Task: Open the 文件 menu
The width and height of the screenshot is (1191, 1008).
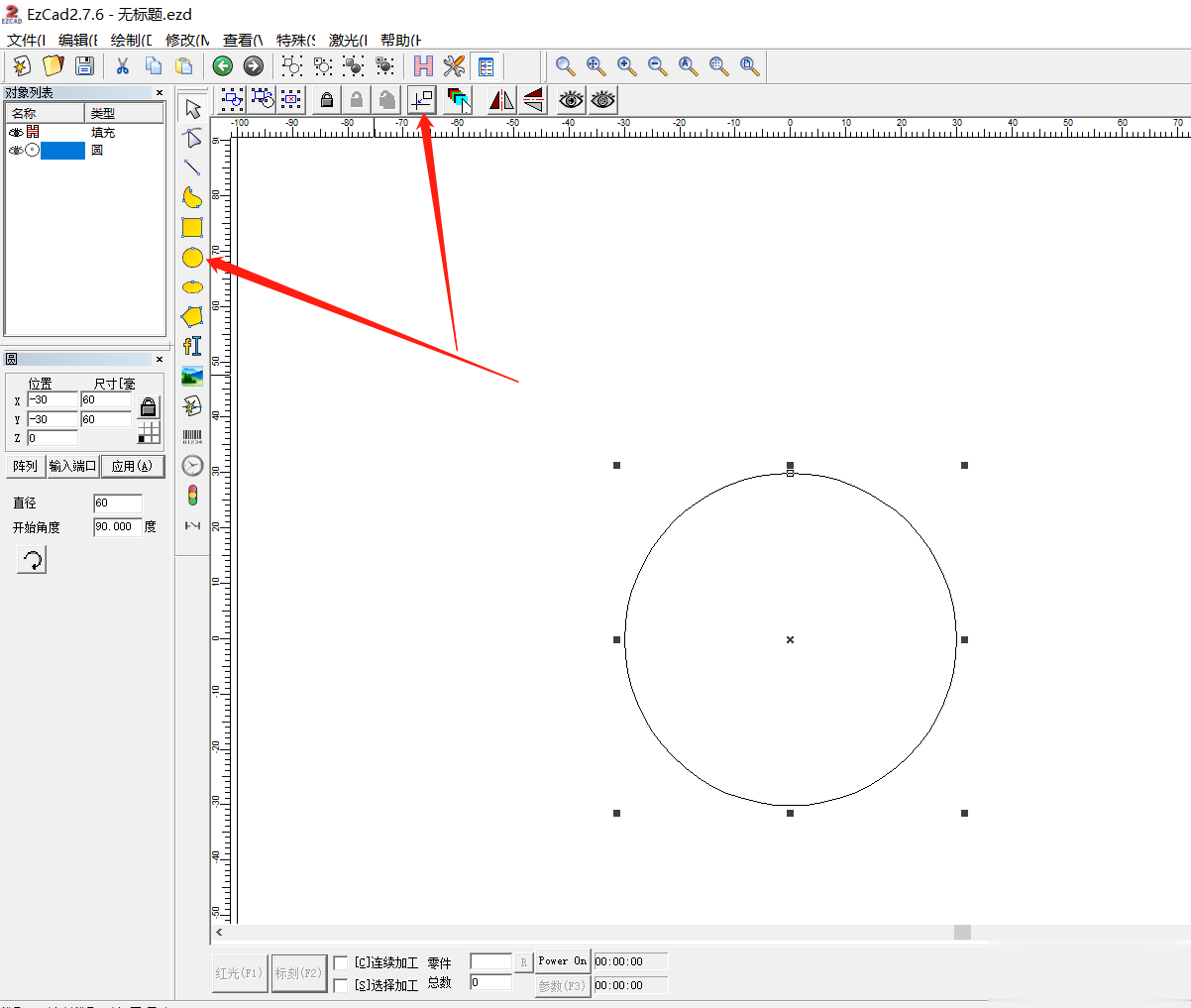Action: pos(27,41)
